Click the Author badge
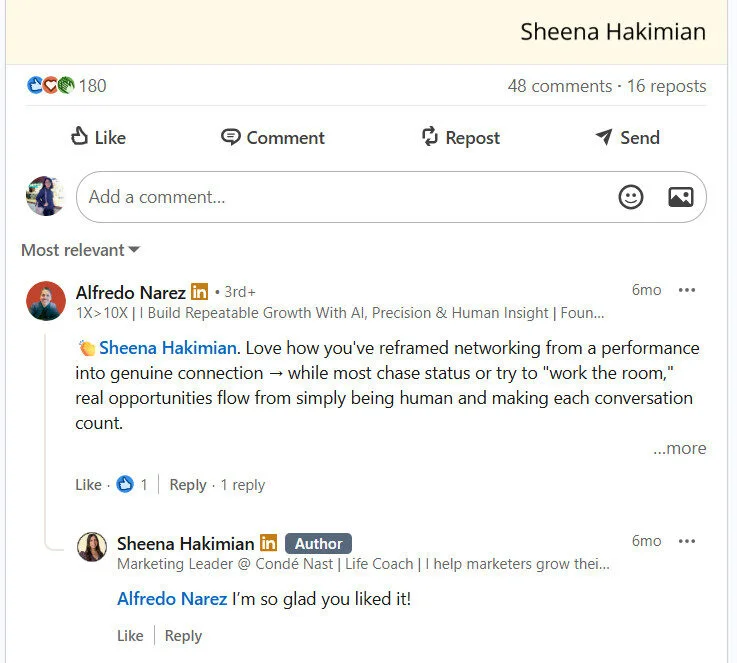Image resolution: width=737 pixels, height=663 pixels. click(318, 544)
